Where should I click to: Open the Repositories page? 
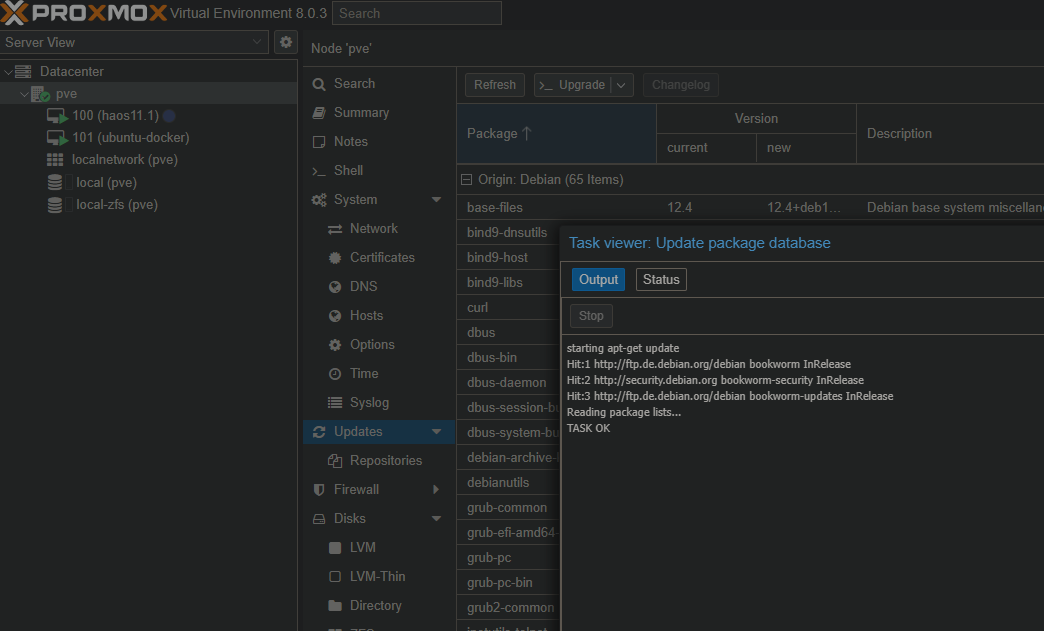pos(385,461)
